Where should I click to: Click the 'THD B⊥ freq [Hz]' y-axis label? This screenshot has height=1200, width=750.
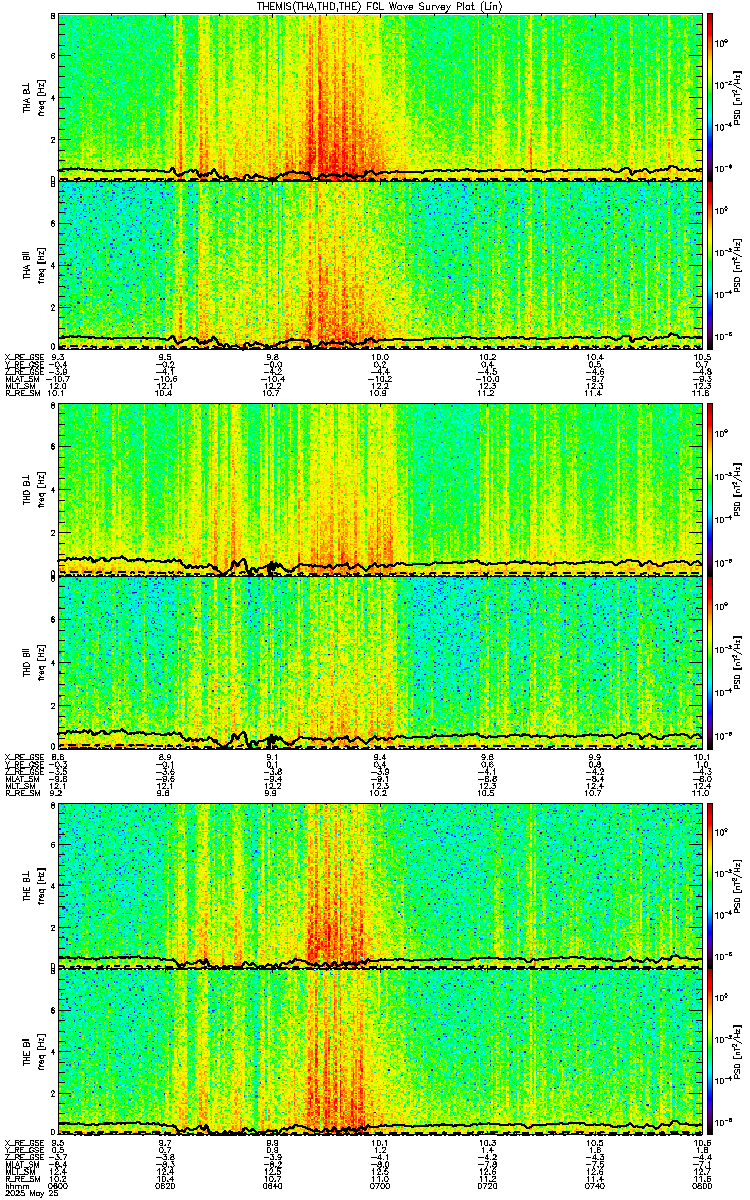[x=32, y=490]
